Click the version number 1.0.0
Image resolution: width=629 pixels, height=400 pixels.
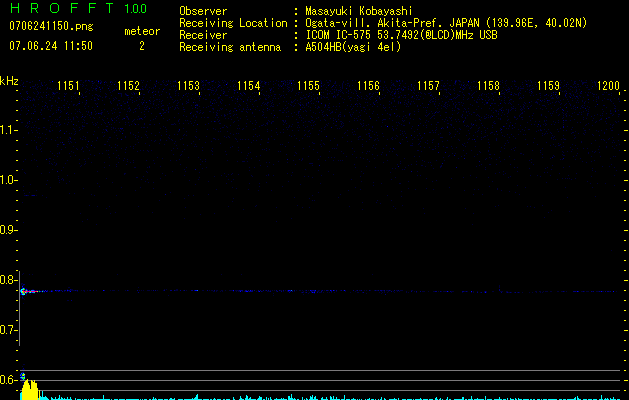pos(136,9)
